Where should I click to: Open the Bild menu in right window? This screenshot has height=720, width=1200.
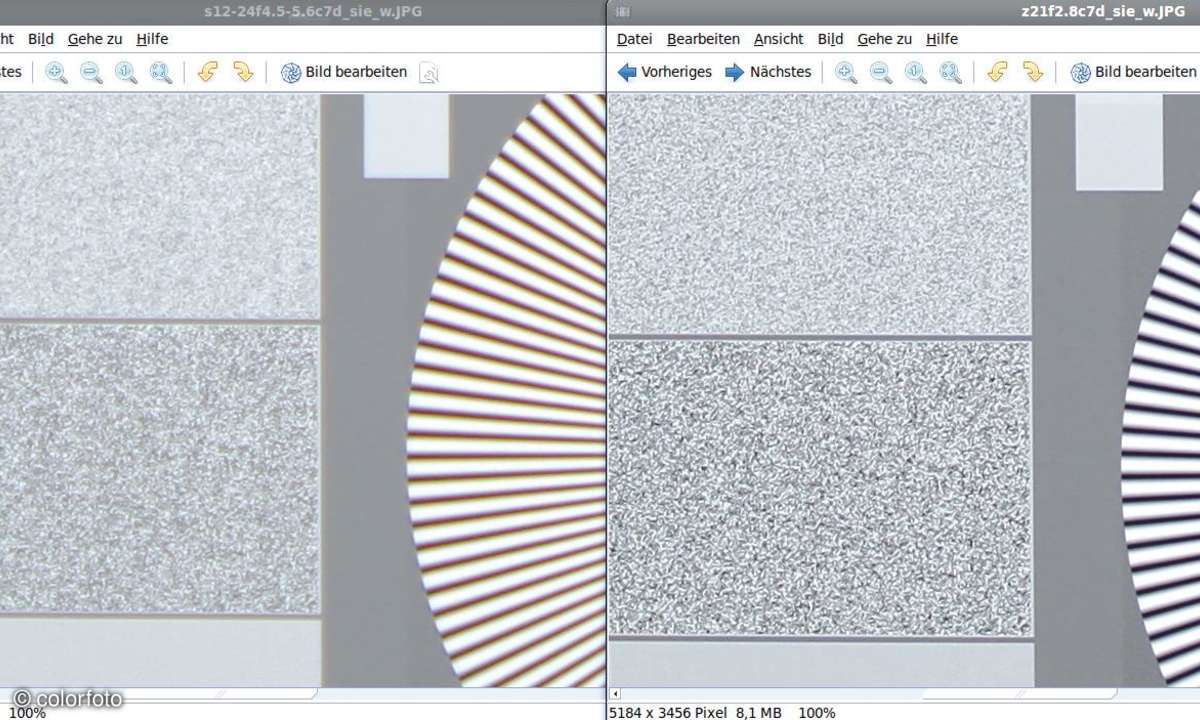click(x=831, y=39)
